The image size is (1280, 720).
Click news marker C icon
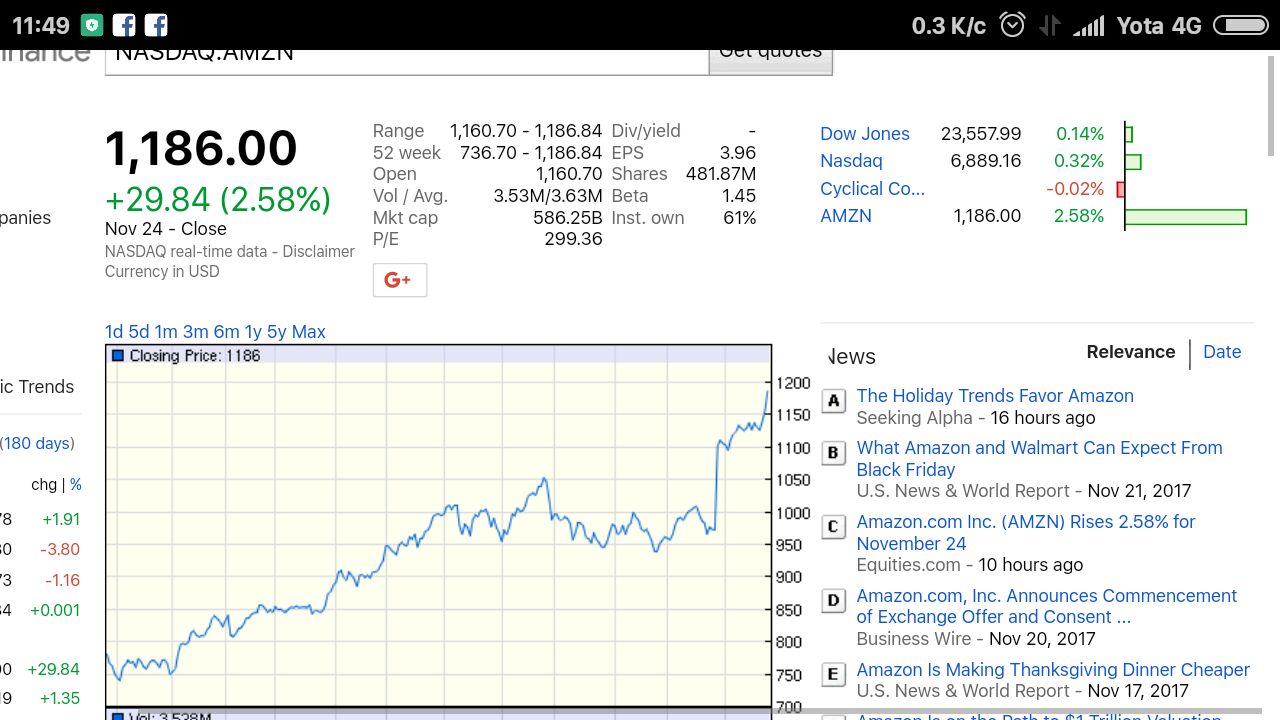[x=834, y=527]
